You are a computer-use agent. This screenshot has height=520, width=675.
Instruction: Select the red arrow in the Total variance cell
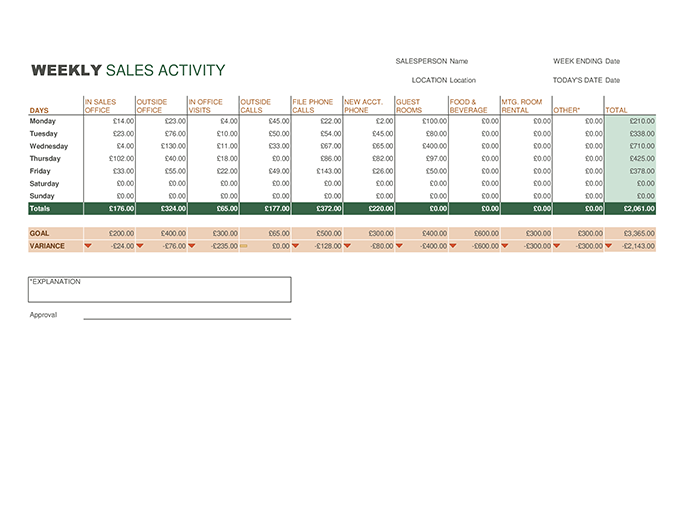click(x=609, y=246)
